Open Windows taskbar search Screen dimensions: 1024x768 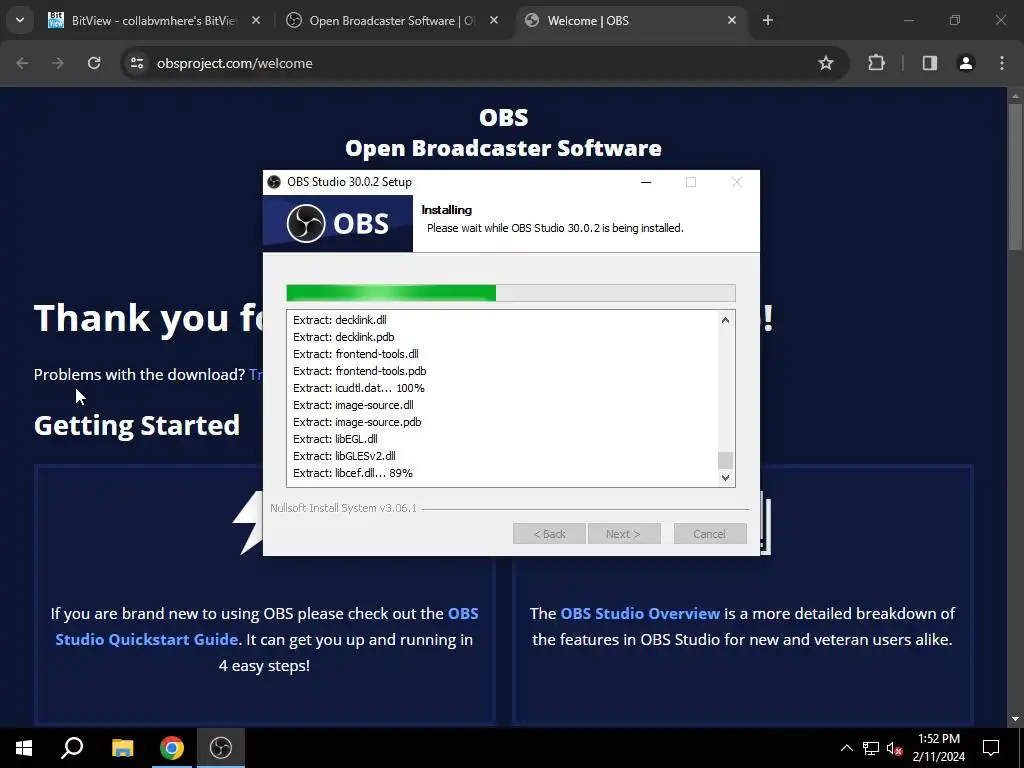(72, 748)
